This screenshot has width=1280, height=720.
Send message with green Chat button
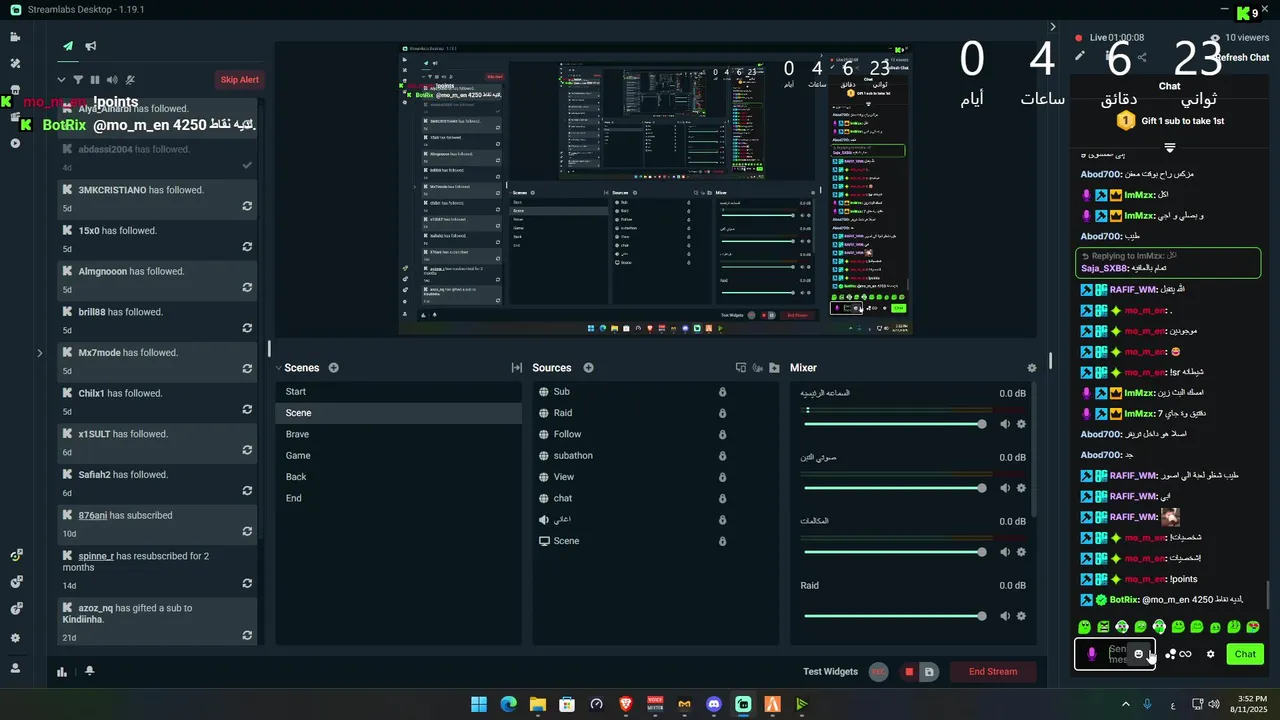[x=1245, y=654]
